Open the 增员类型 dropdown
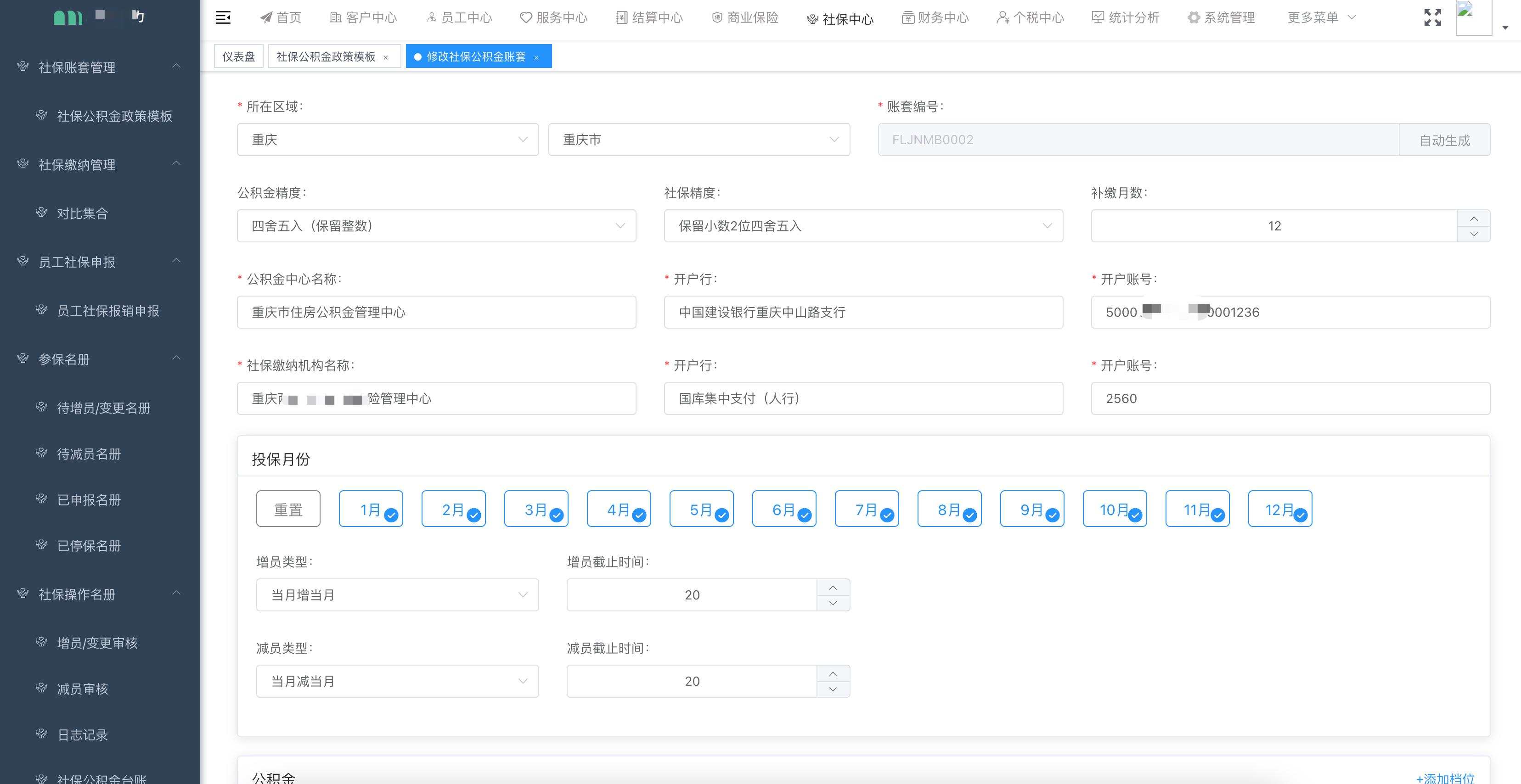 (x=522, y=594)
